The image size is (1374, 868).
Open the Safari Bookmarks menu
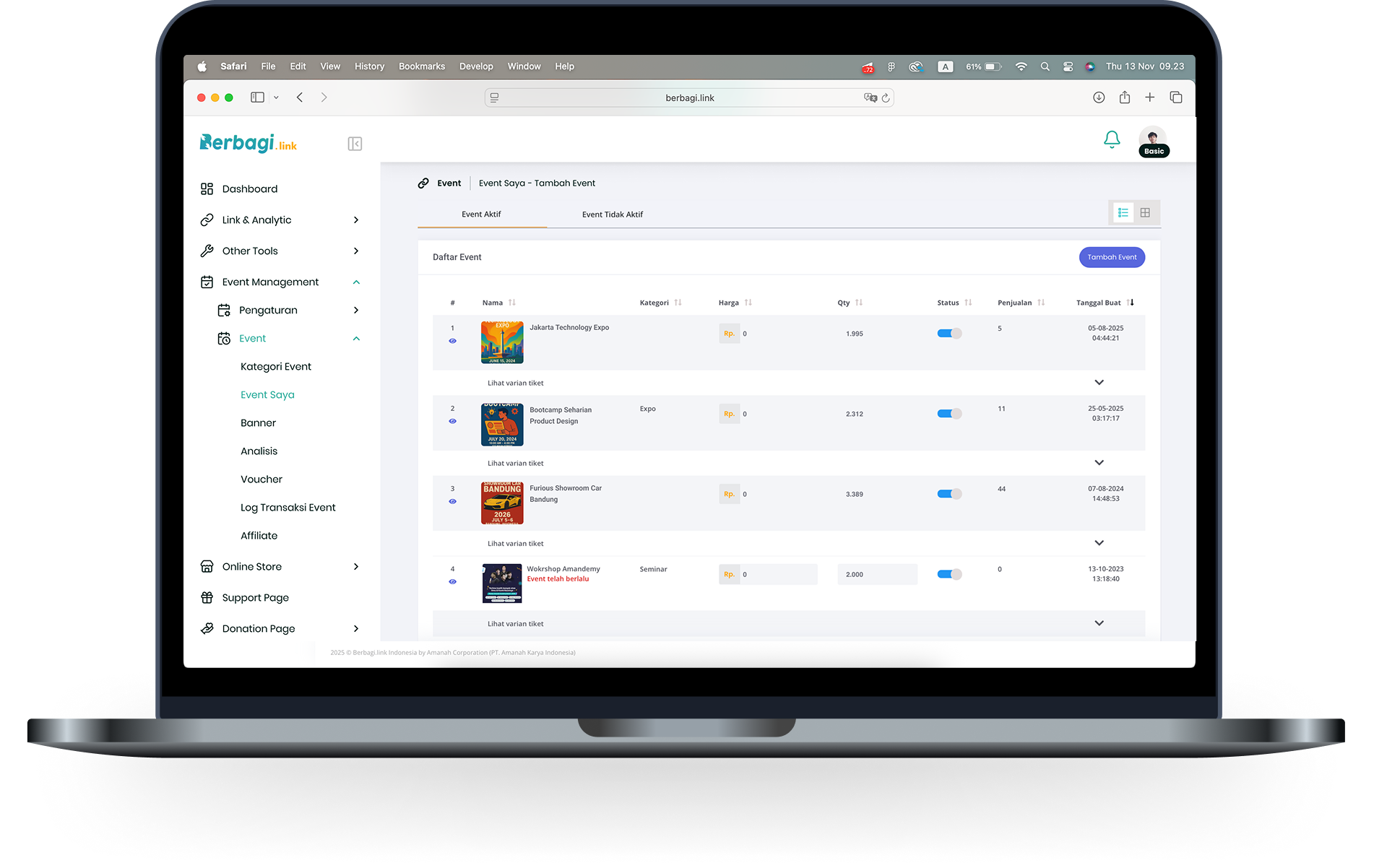point(421,66)
